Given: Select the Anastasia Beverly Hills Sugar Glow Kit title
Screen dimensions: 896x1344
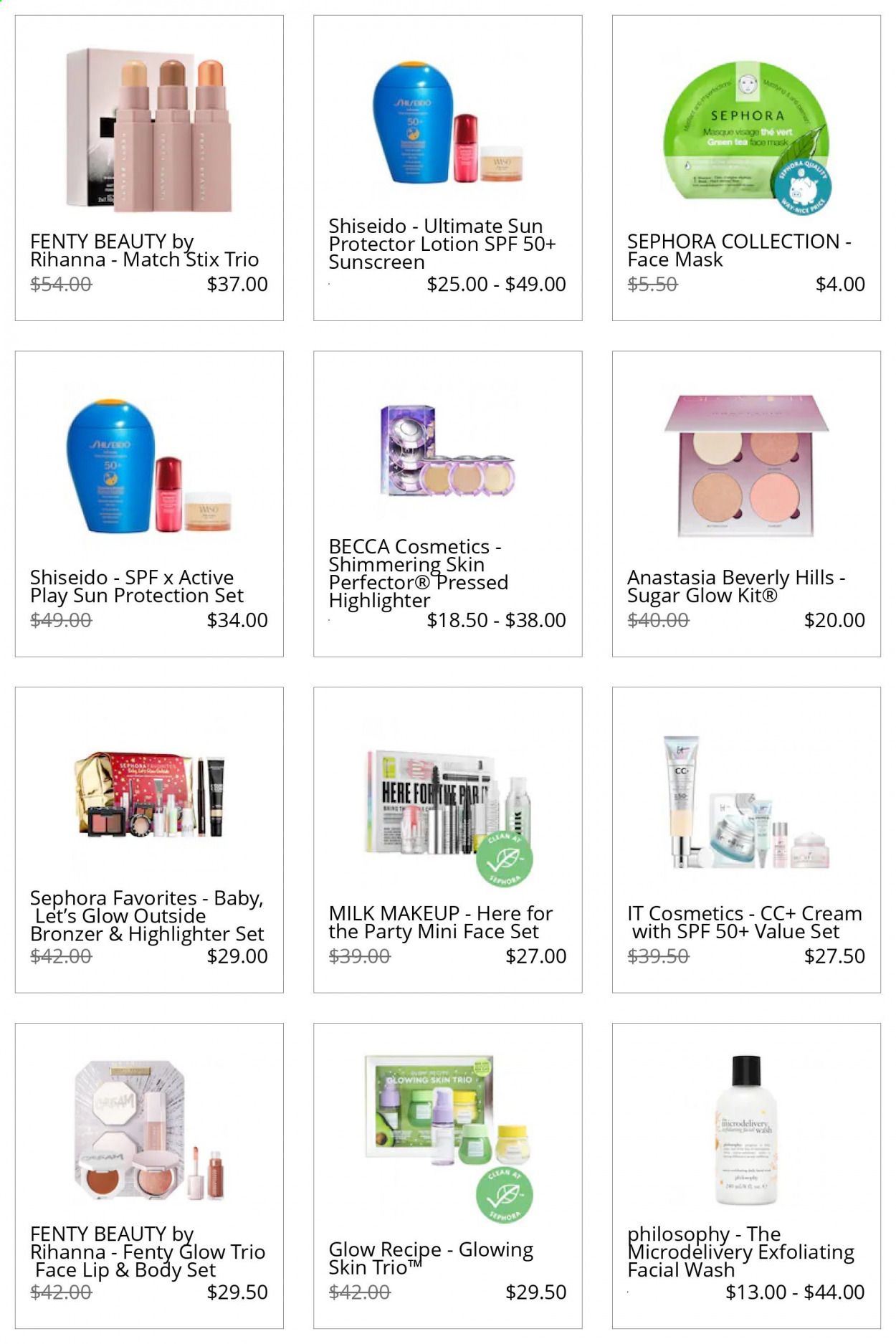Looking at the screenshot, I should (x=736, y=586).
